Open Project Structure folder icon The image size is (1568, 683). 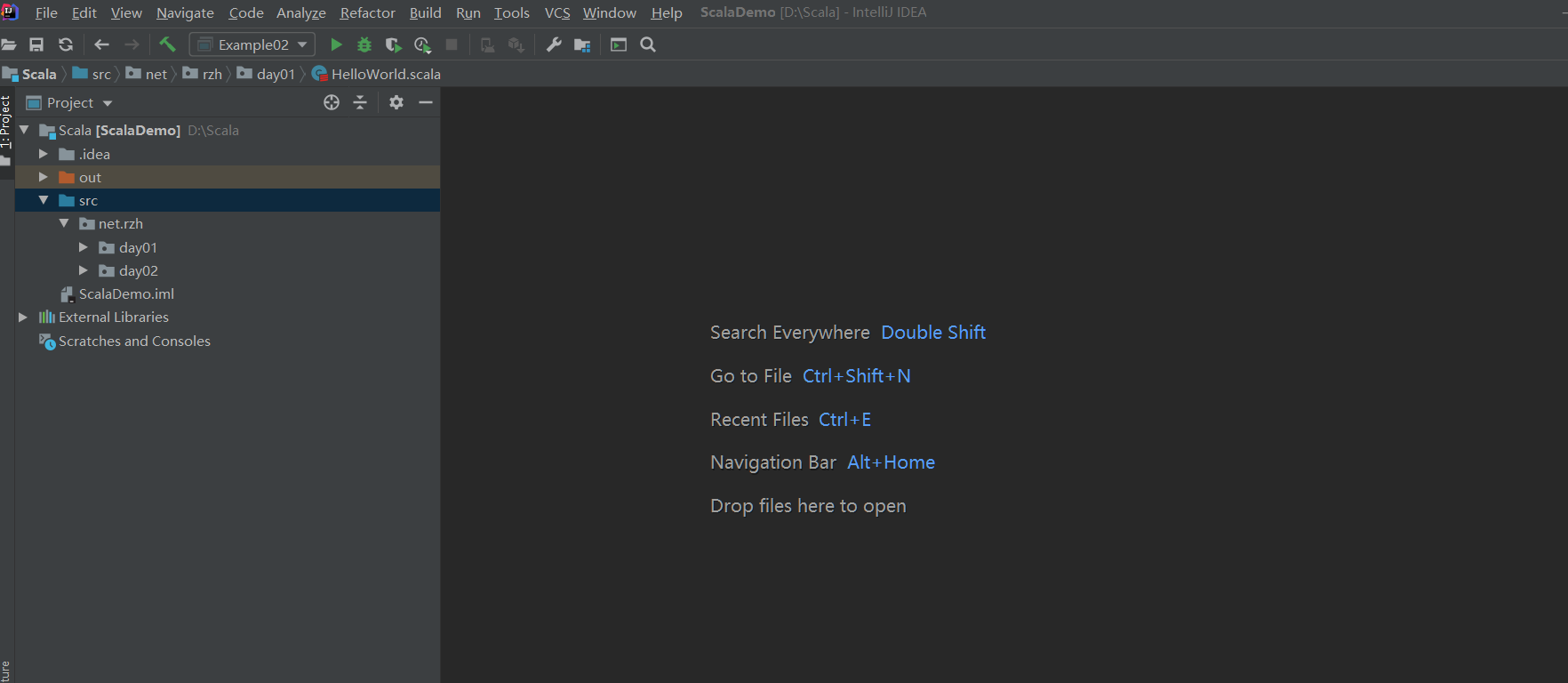(x=582, y=44)
